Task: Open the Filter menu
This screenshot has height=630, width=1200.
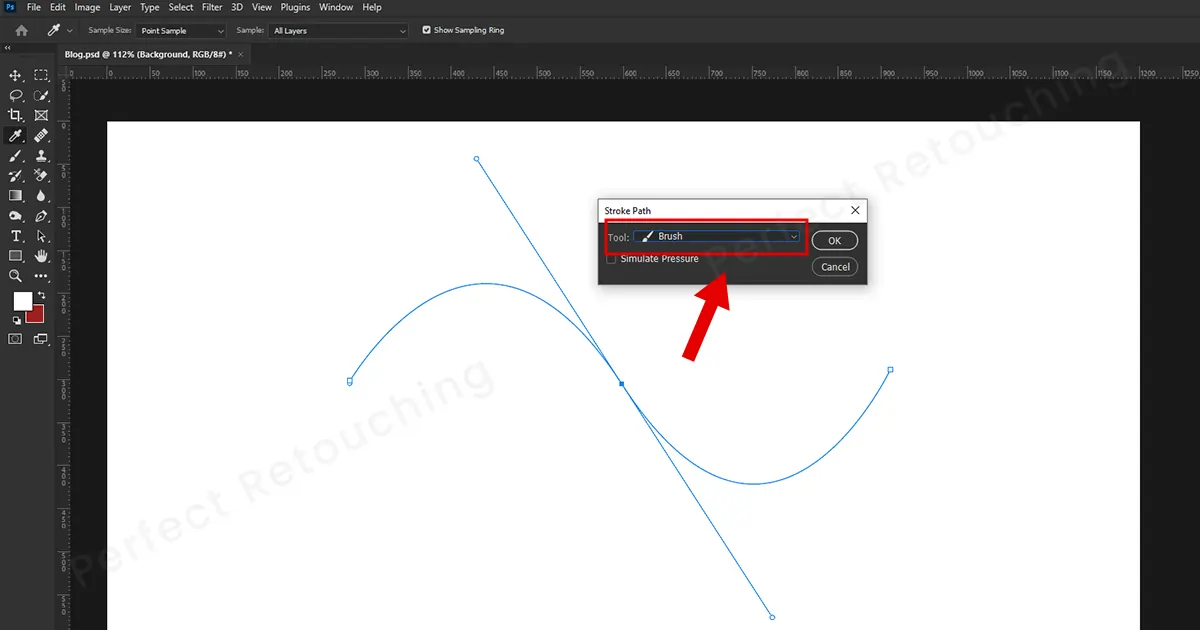Action: click(212, 7)
